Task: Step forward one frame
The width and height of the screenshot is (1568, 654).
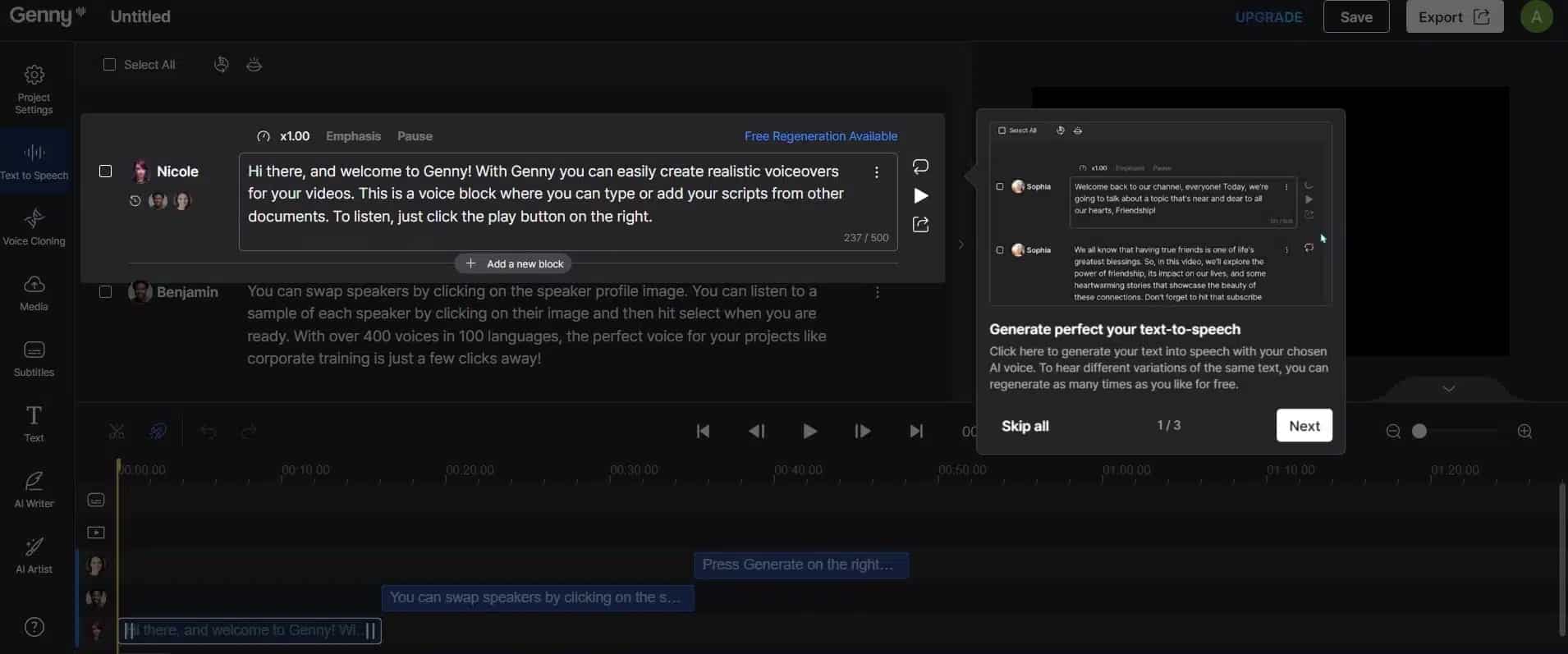Action: [x=862, y=431]
